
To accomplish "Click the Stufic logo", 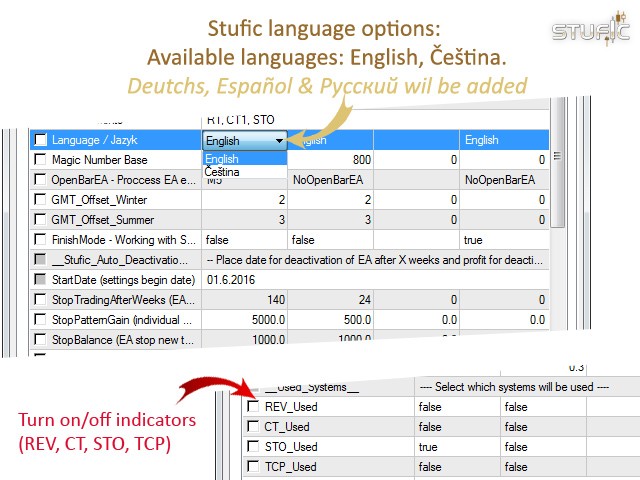I will tap(591, 29).
